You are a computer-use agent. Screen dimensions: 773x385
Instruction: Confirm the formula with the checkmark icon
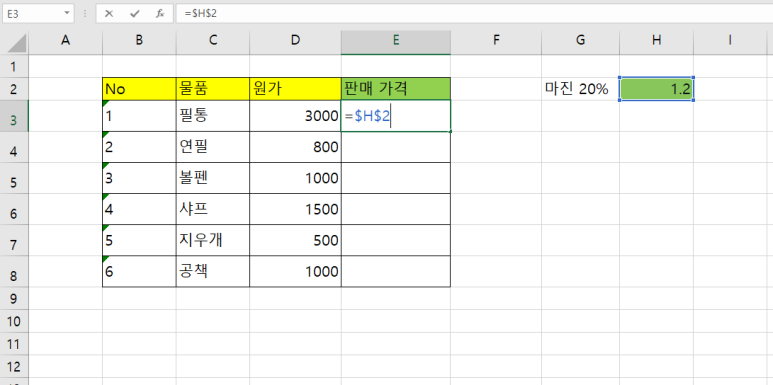point(135,14)
